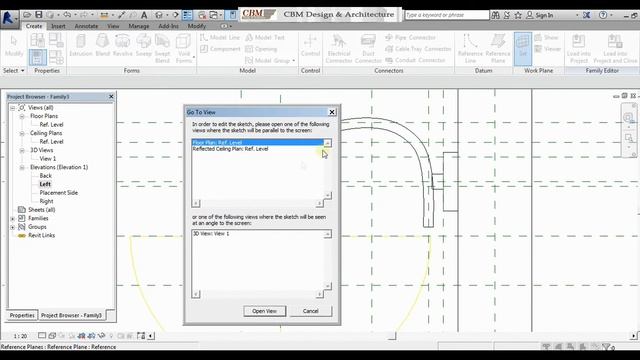
Task: Select the Duct Connector tool
Action: pyautogui.click(x=368, y=48)
